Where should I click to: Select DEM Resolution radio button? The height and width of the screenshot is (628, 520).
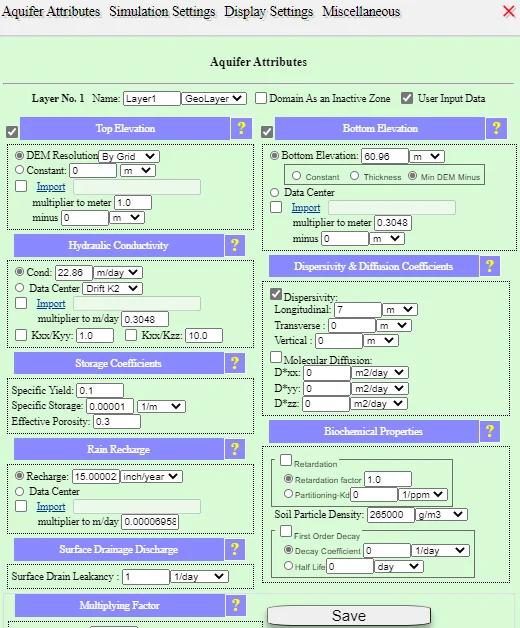[x=20, y=155]
